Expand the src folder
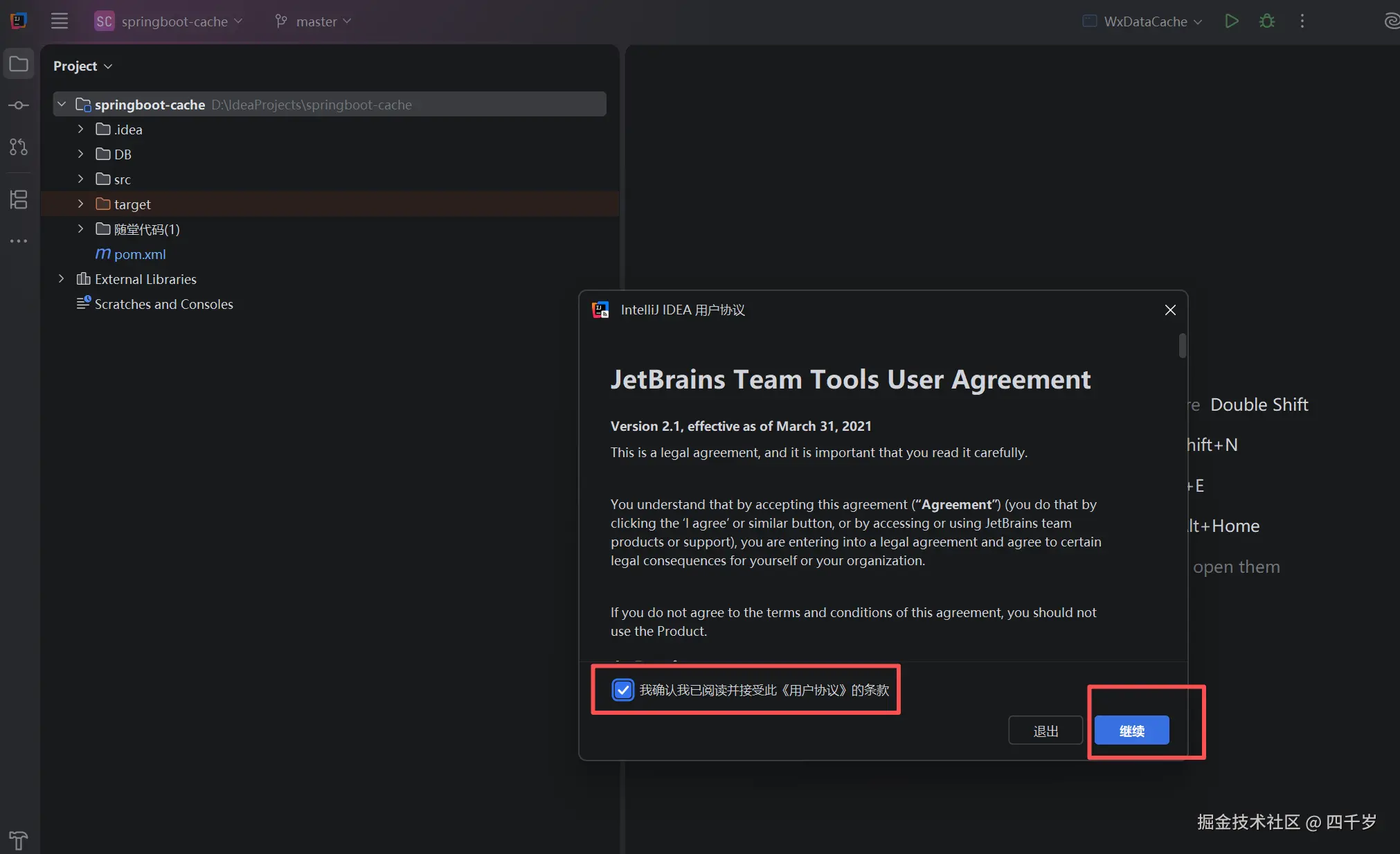The width and height of the screenshot is (1400, 854). (x=80, y=179)
